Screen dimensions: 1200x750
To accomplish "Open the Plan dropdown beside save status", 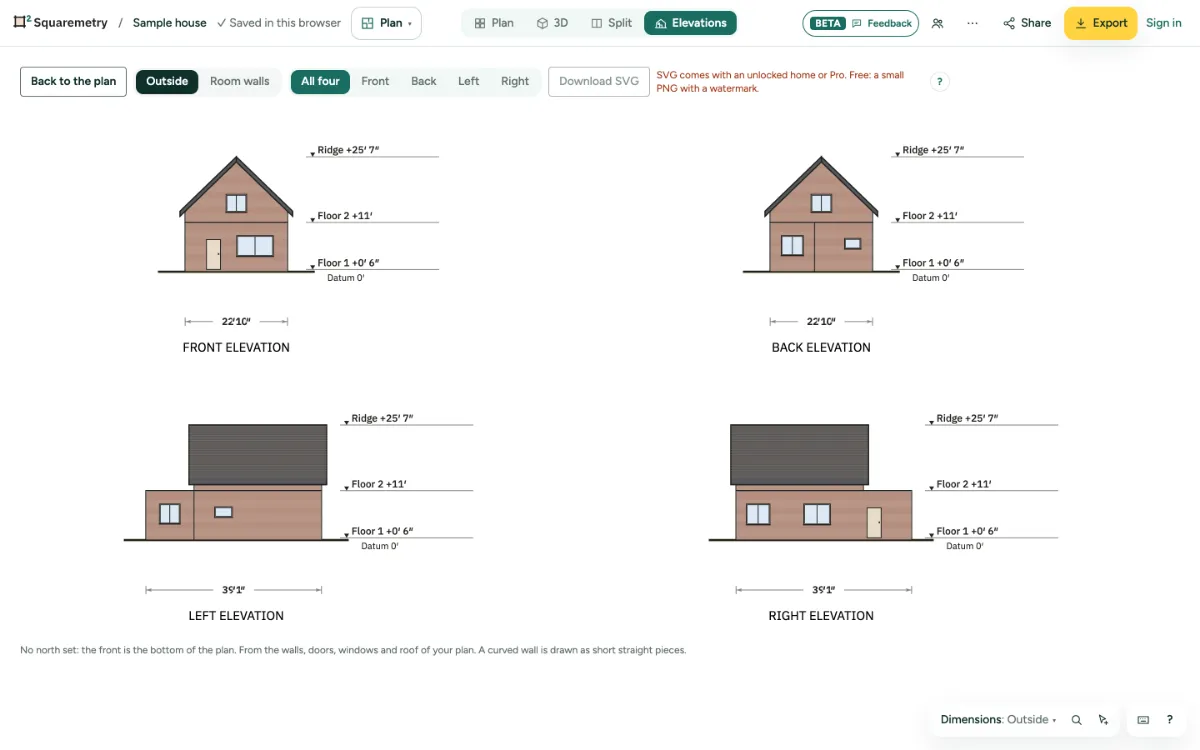I will tap(386, 23).
